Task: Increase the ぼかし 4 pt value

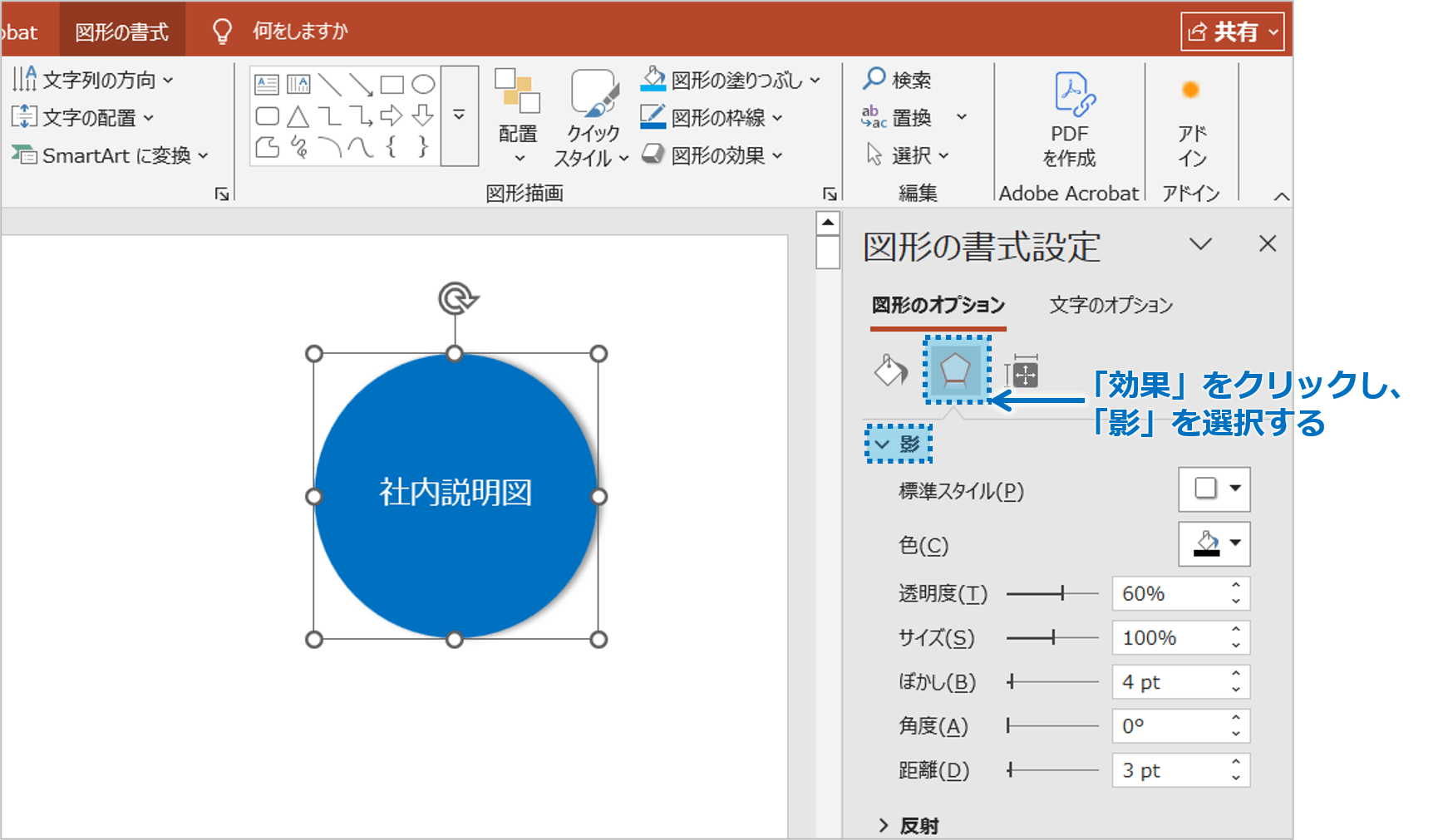Action: click(x=1236, y=674)
